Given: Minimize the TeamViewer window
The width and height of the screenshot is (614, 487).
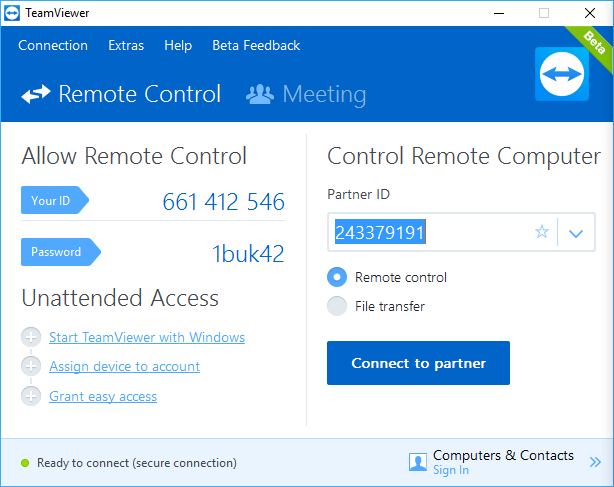Looking at the screenshot, I should click(499, 13).
